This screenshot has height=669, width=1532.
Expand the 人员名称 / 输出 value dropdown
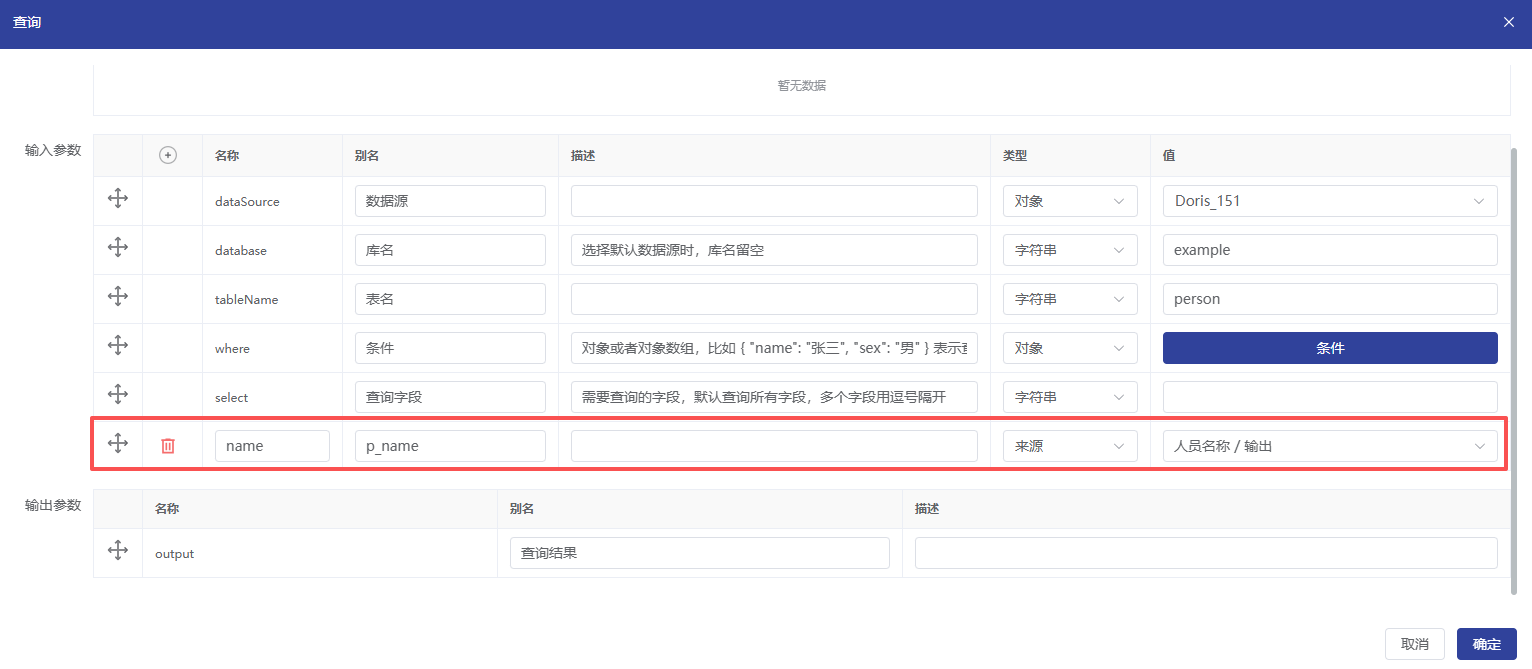tap(1329, 446)
